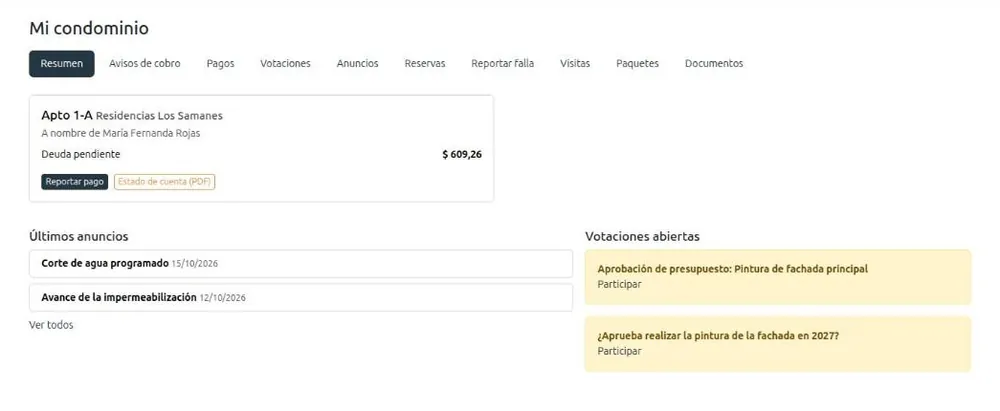Click Participar under fachada en 2027 vote
Image resolution: width=1000 pixels, height=411 pixels.
619,351
